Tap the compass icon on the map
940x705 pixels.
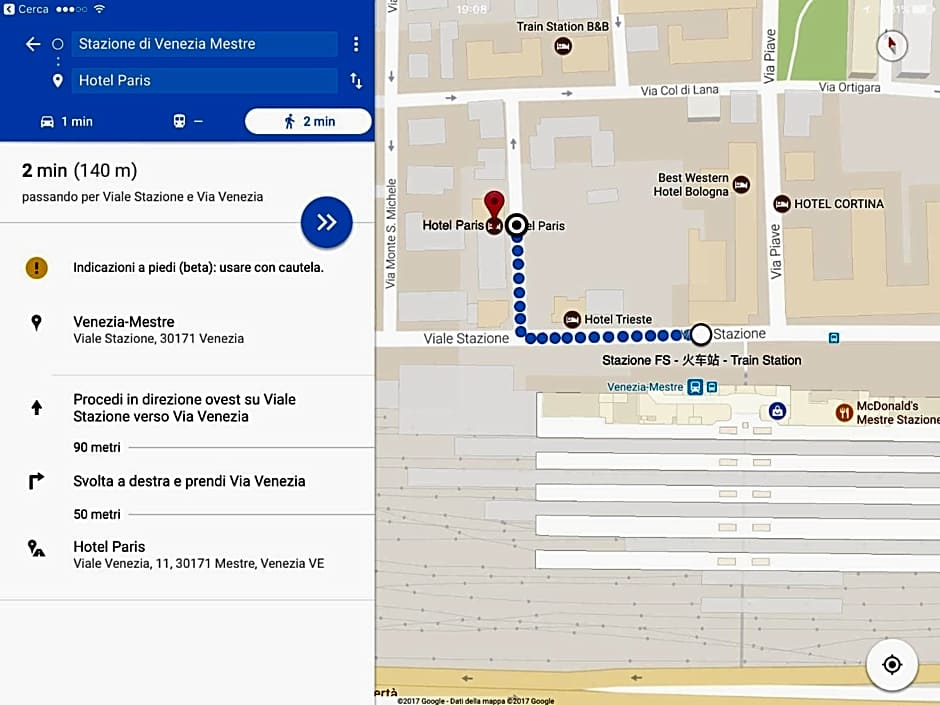(890, 45)
